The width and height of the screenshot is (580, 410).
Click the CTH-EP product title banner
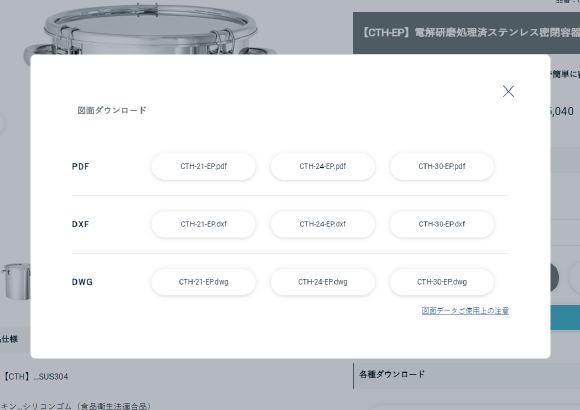tap(466, 33)
